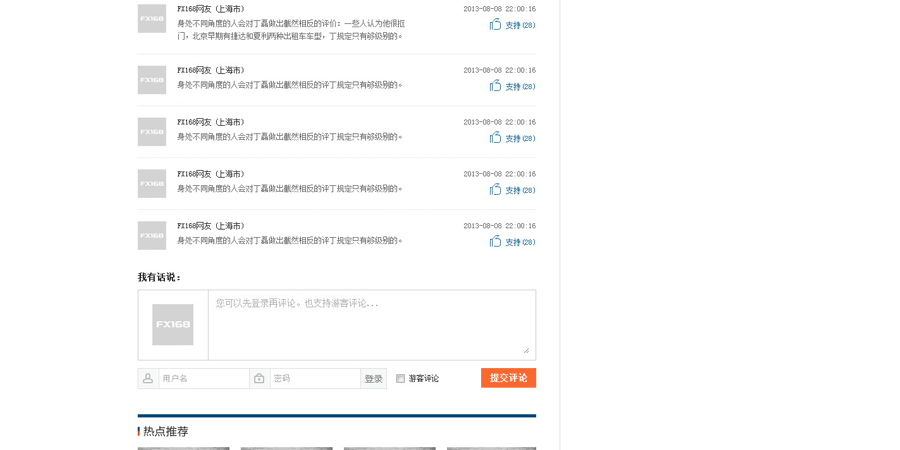
Task: Focus the 密码 input field
Action: [x=314, y=379]
